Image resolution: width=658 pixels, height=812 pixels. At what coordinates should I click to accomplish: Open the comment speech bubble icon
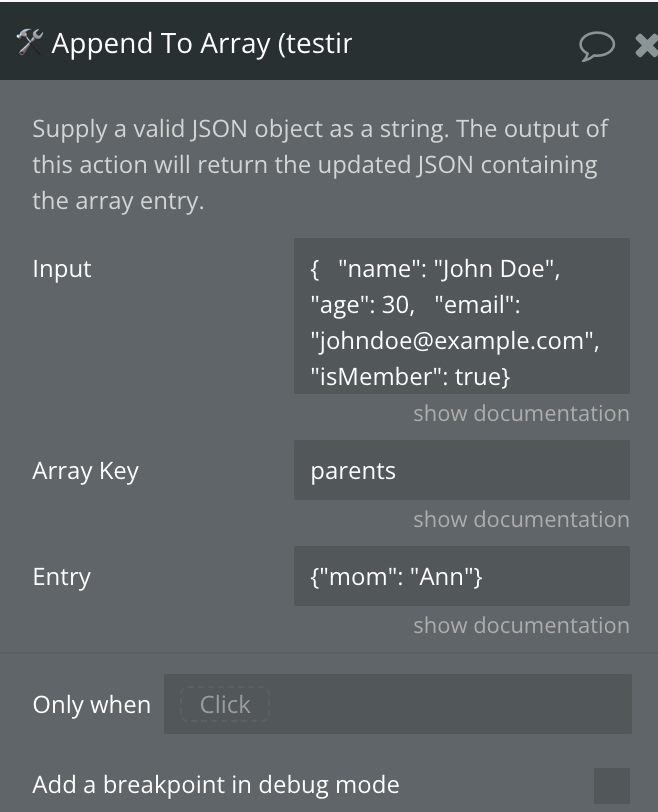pyautogui.click(x=597, y=46)
